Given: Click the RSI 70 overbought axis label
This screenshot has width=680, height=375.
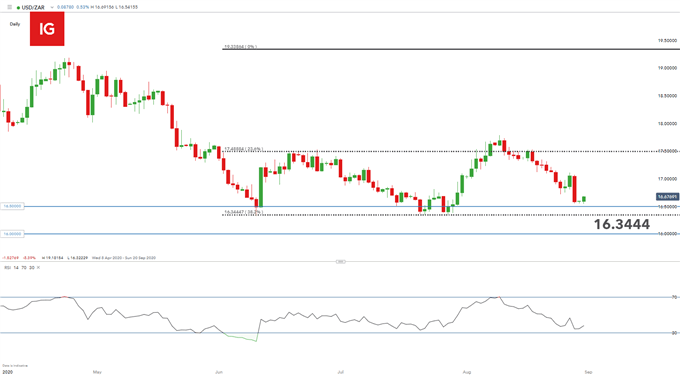Looking at the screenshot, I should click(x=674, y=297).
